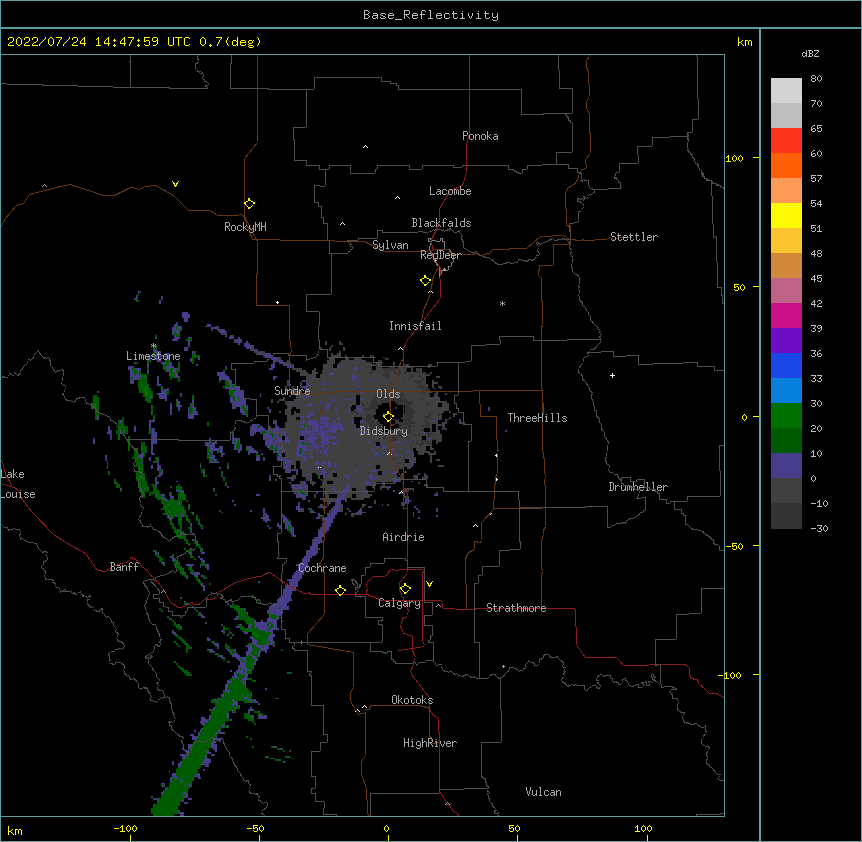Click the RedDeer city label
The width and height of the screenshot is (862, 842).
[440, 255]
